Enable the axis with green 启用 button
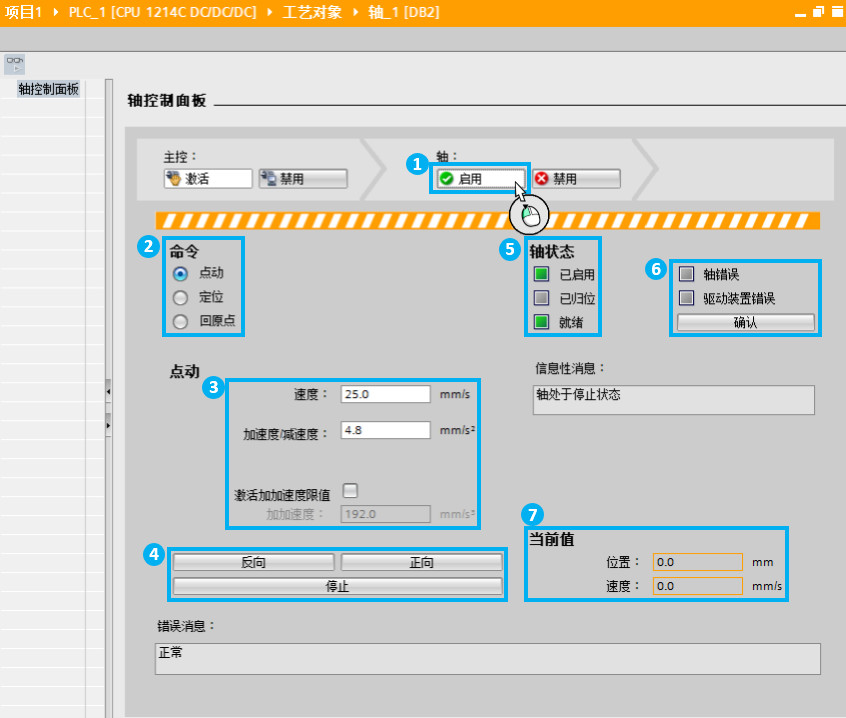 click(x=481, y=179)
